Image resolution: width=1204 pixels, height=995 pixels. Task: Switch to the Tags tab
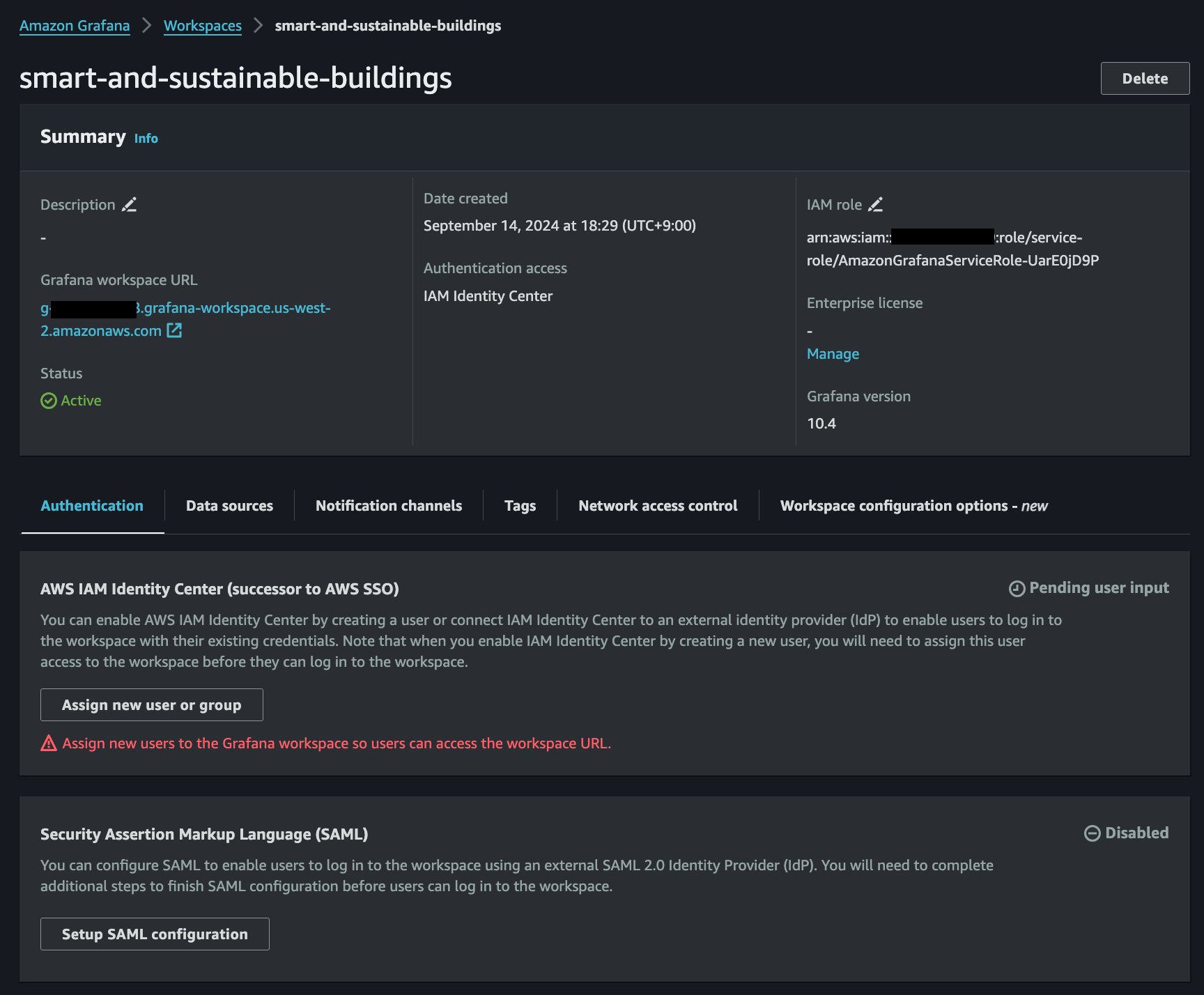click(x=520, y=506)
